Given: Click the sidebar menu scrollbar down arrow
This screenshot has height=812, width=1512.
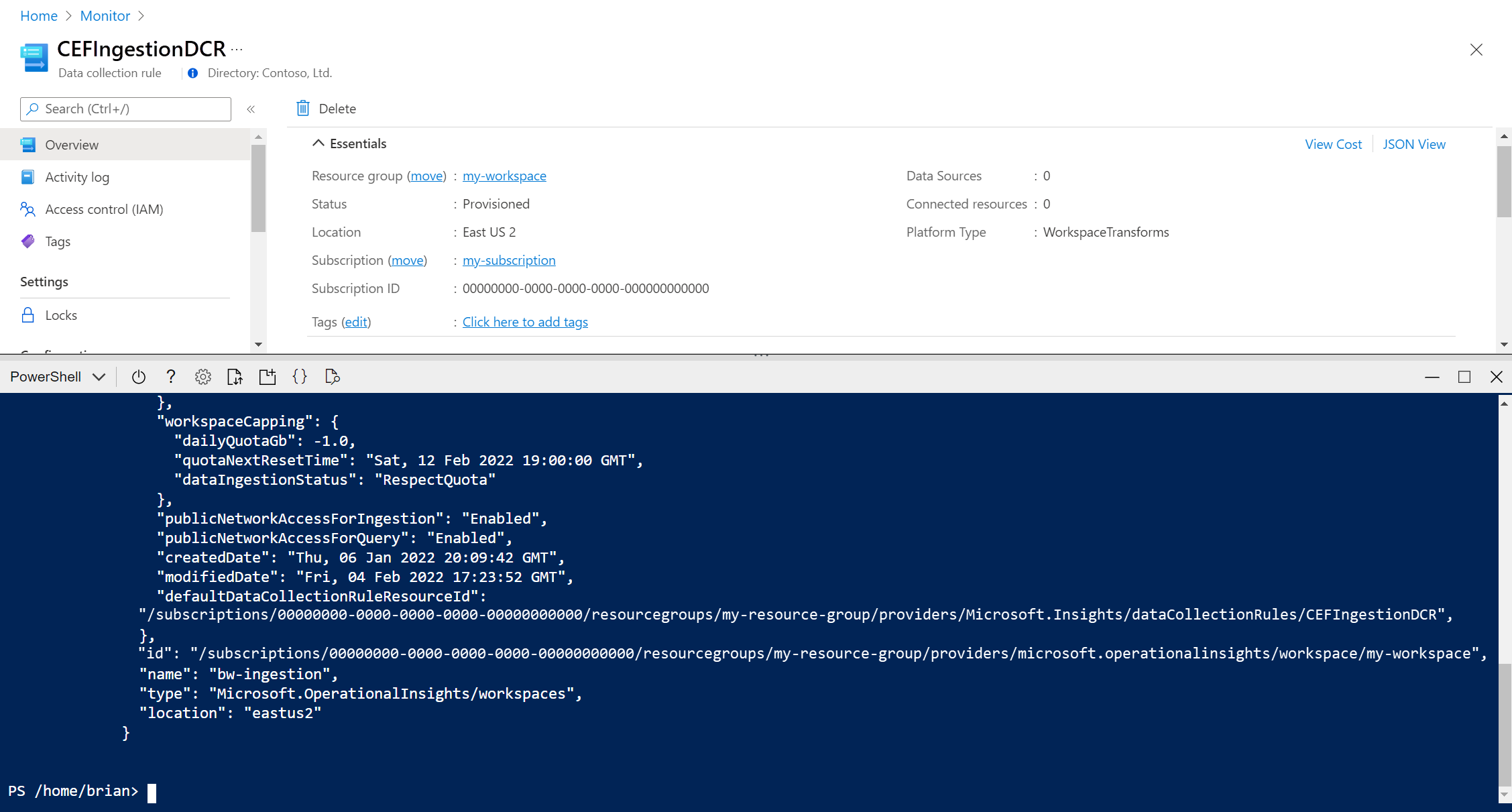Looking at the screenshot, I should coord(258,345).
